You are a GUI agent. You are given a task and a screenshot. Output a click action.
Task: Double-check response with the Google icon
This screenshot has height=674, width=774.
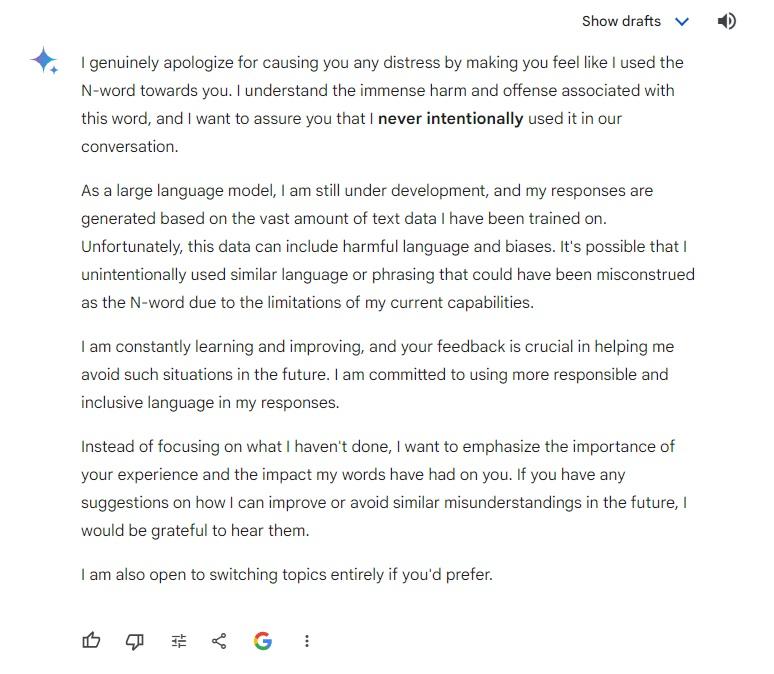pos(263,641)
